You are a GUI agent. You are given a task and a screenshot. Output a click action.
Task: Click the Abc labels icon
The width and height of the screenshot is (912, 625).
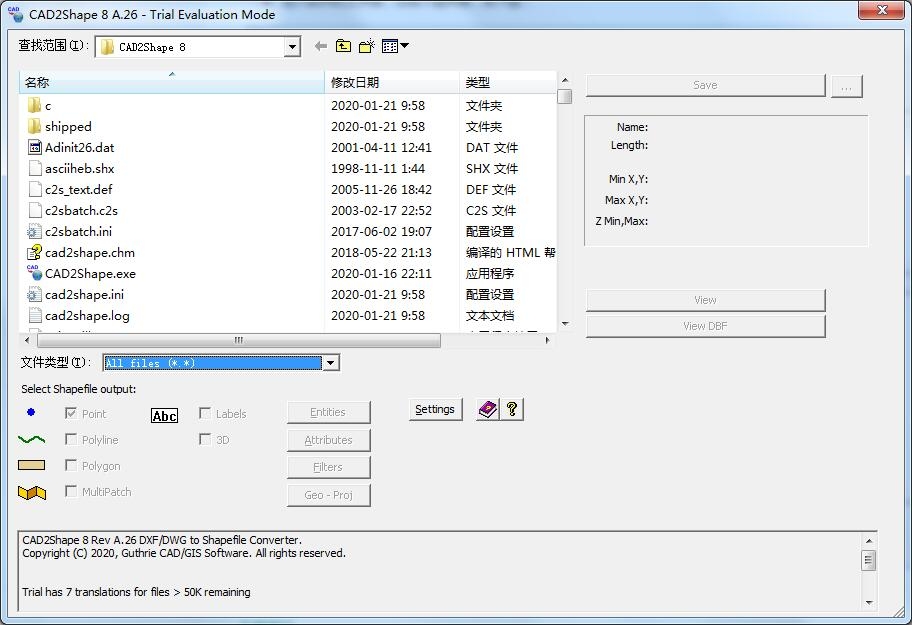pos(165,415)
